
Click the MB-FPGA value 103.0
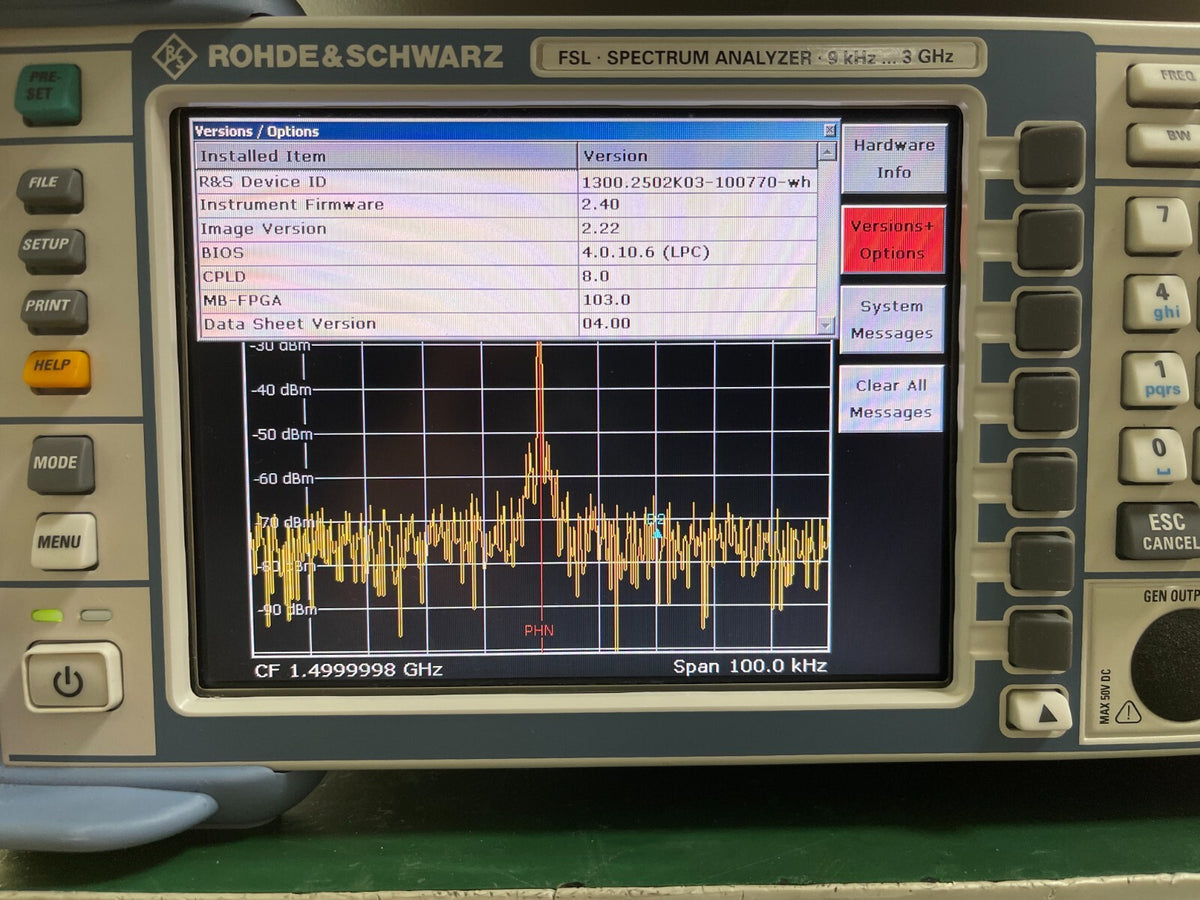(606, 299)
